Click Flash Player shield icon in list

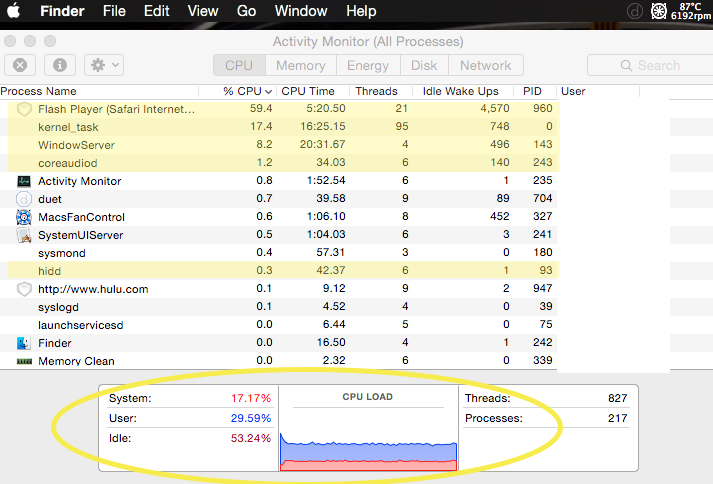point(24,109)
